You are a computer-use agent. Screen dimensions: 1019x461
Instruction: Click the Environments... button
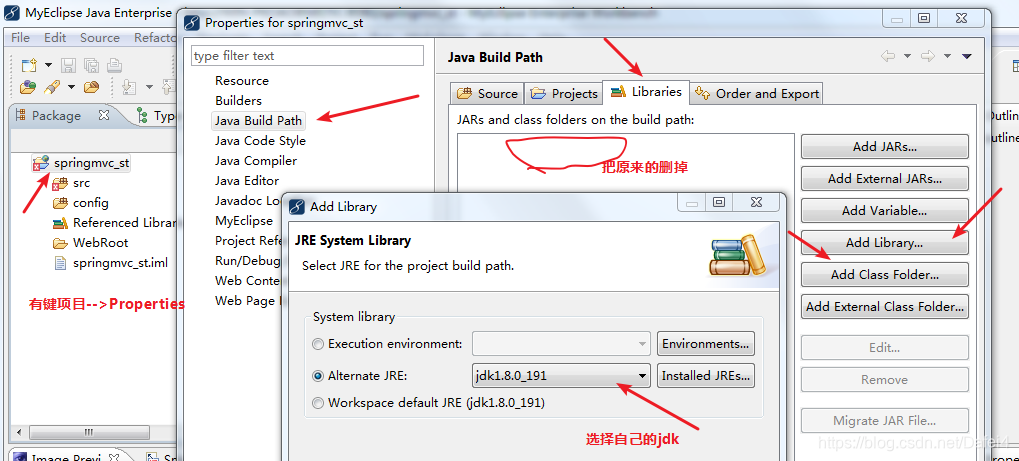point(706,343)
